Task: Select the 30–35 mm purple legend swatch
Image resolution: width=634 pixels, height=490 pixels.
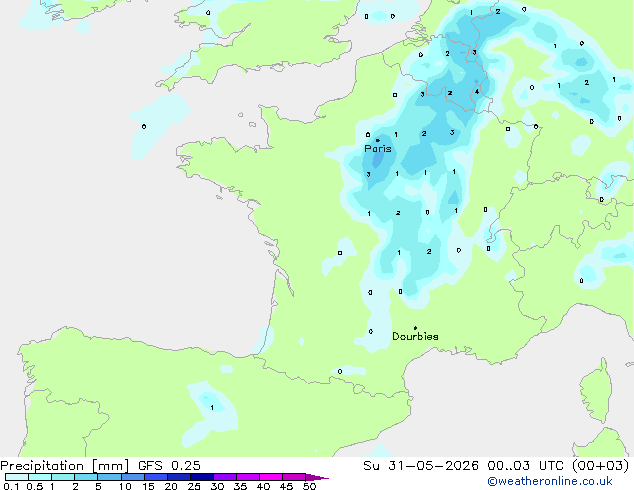Action: [x=225, y=477]
